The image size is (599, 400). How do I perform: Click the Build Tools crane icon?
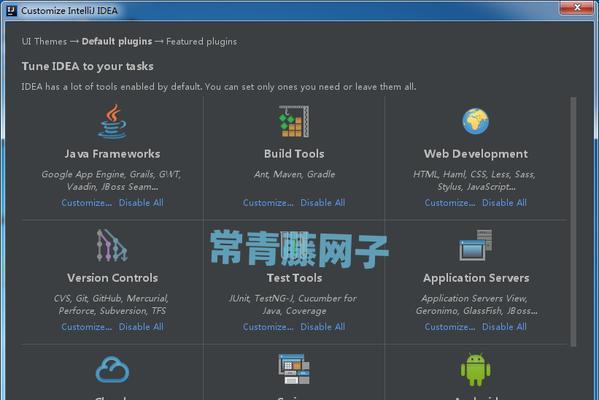click(294, 121)
